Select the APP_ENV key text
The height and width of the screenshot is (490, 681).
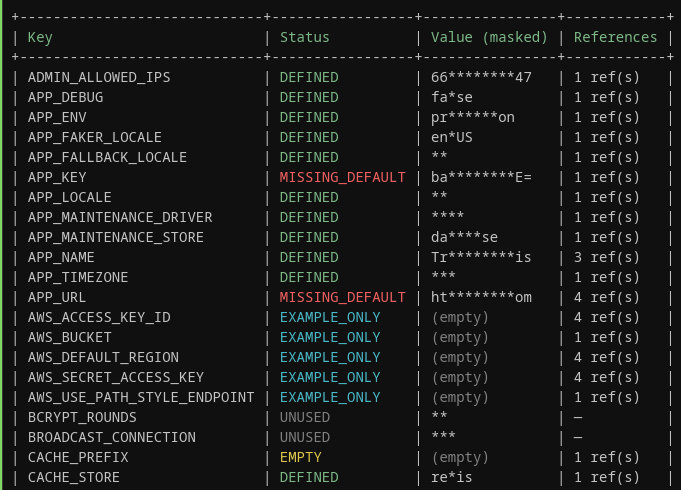click(x=57, y=117)
